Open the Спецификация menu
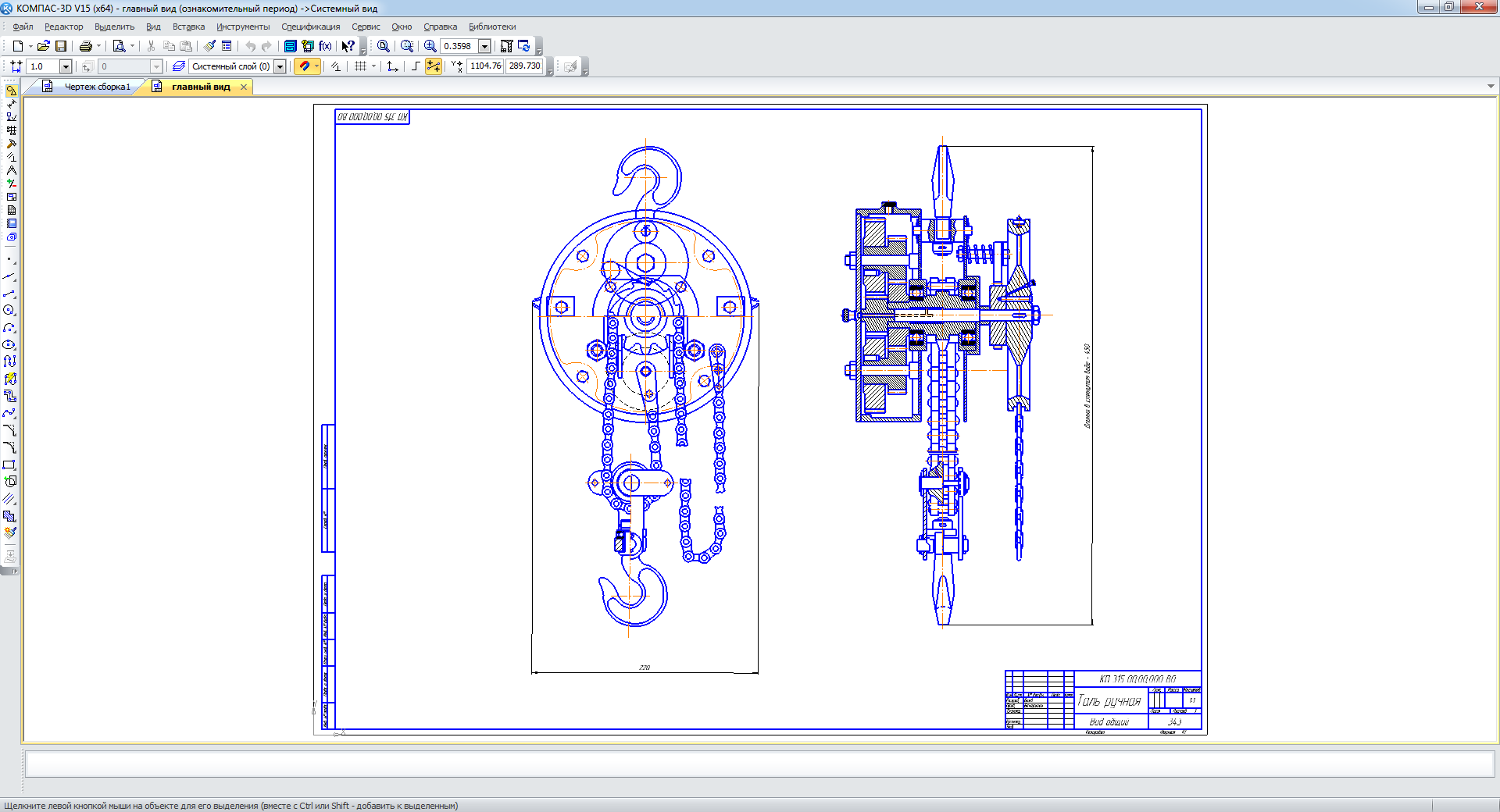Image resolution: width=1500 pixels, height=812 pixels. (311, 27)
